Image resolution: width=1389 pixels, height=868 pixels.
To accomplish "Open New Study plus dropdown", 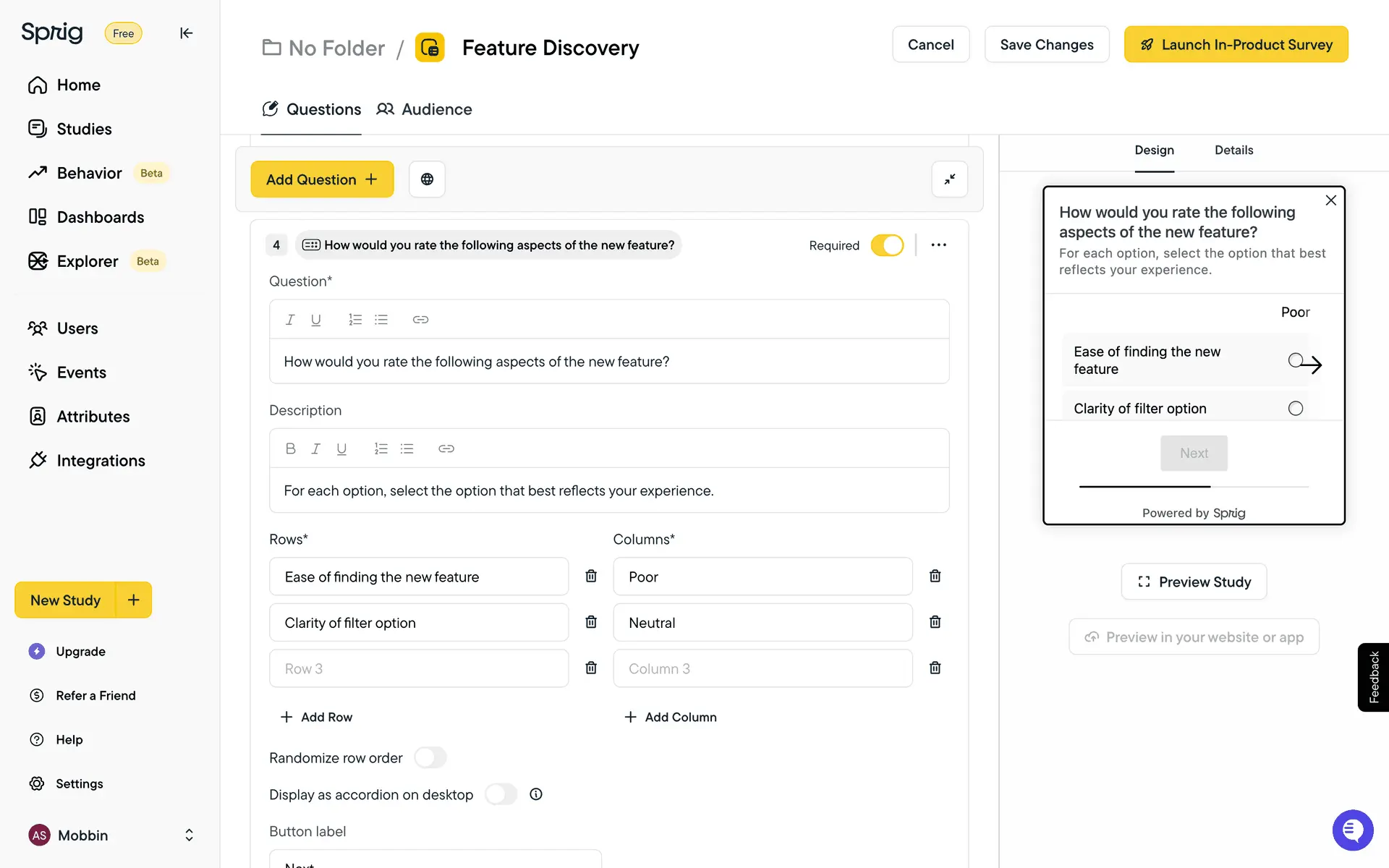I will (x=134, y=600).
